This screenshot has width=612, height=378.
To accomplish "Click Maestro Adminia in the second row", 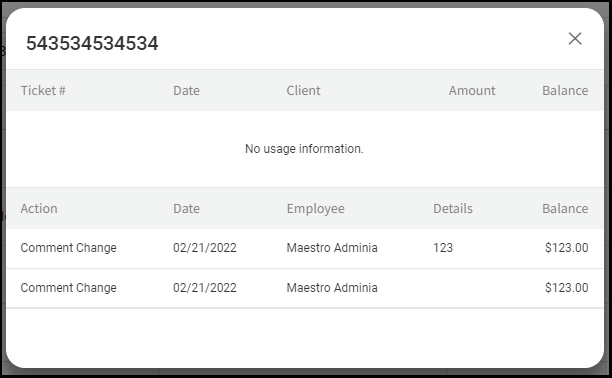I will 332,288.
